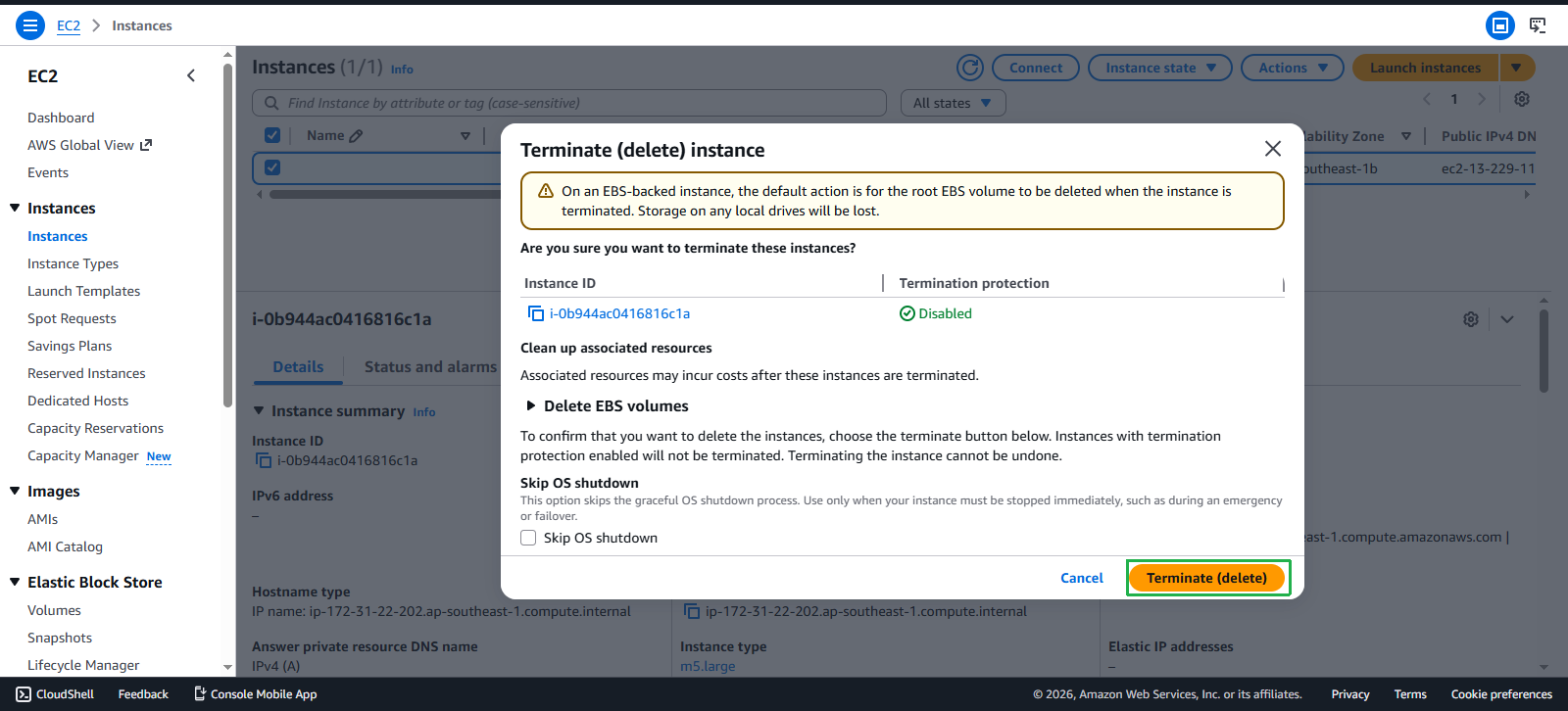Collapse the EC2 sidebar navigation arrow

191,75
